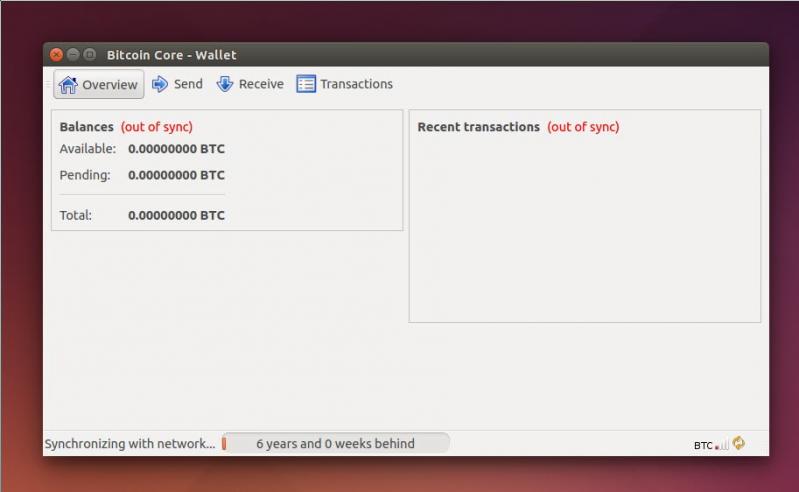
Task: Open the BTC unit selector in status bar
Action: 703,445
